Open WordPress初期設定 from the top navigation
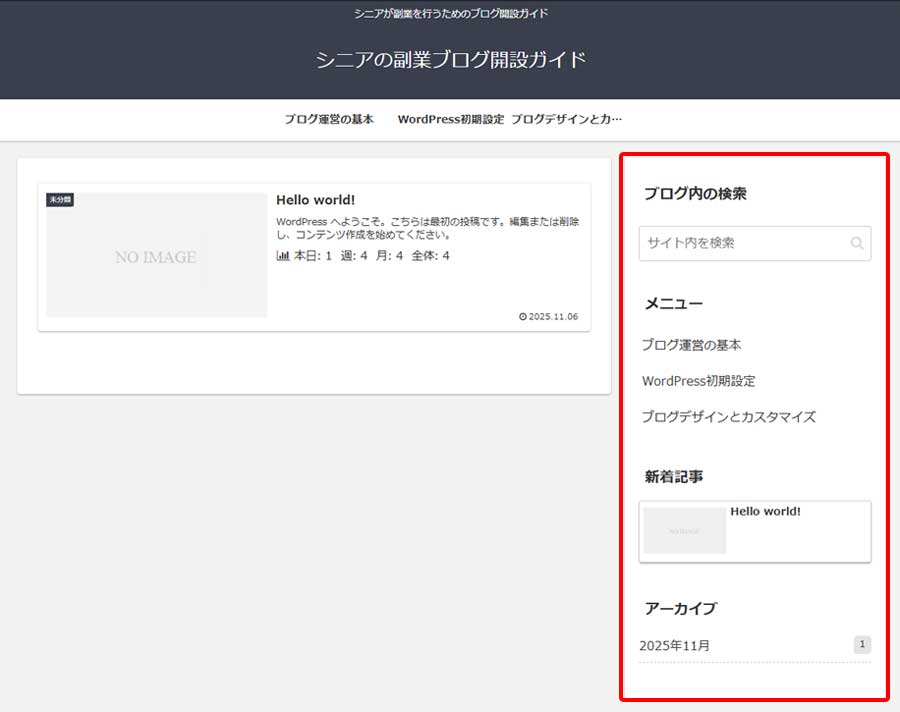The width and height of the screenshot is (900, 712). pos(450,118)
